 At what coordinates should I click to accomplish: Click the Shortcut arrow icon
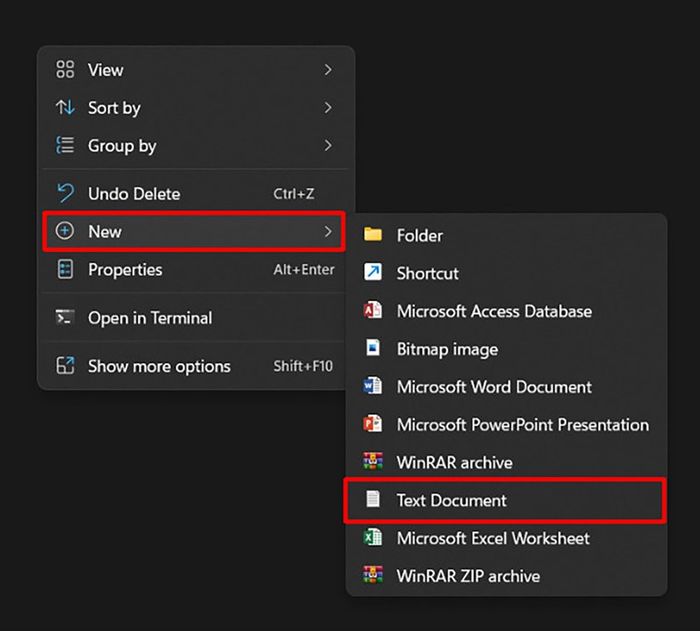[x=373, y=272]
